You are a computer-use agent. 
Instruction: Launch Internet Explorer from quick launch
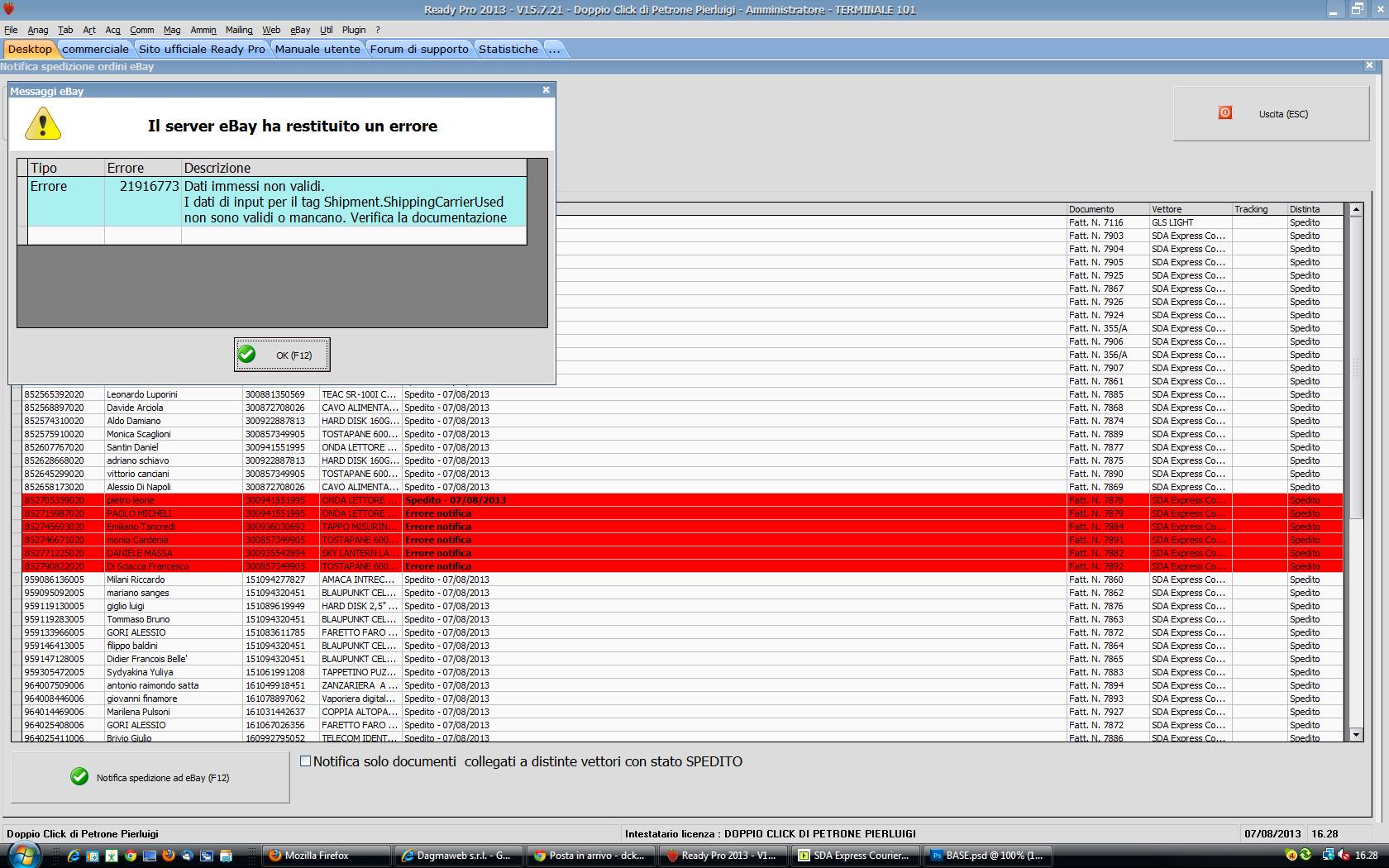click(73, 856)
